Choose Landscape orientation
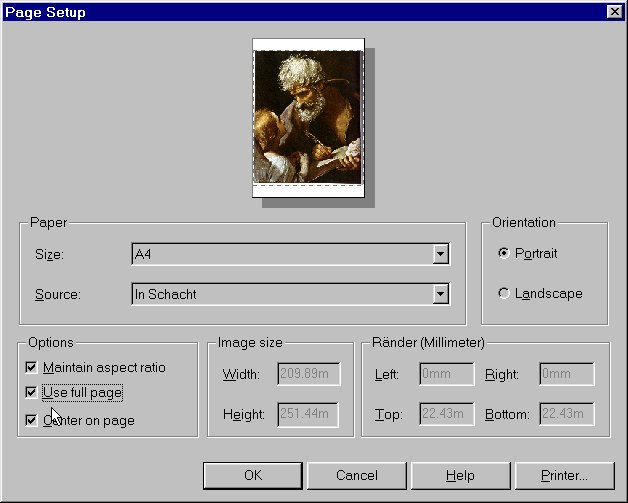Viewport: 628px width, 503px height. tap(503, 294)
